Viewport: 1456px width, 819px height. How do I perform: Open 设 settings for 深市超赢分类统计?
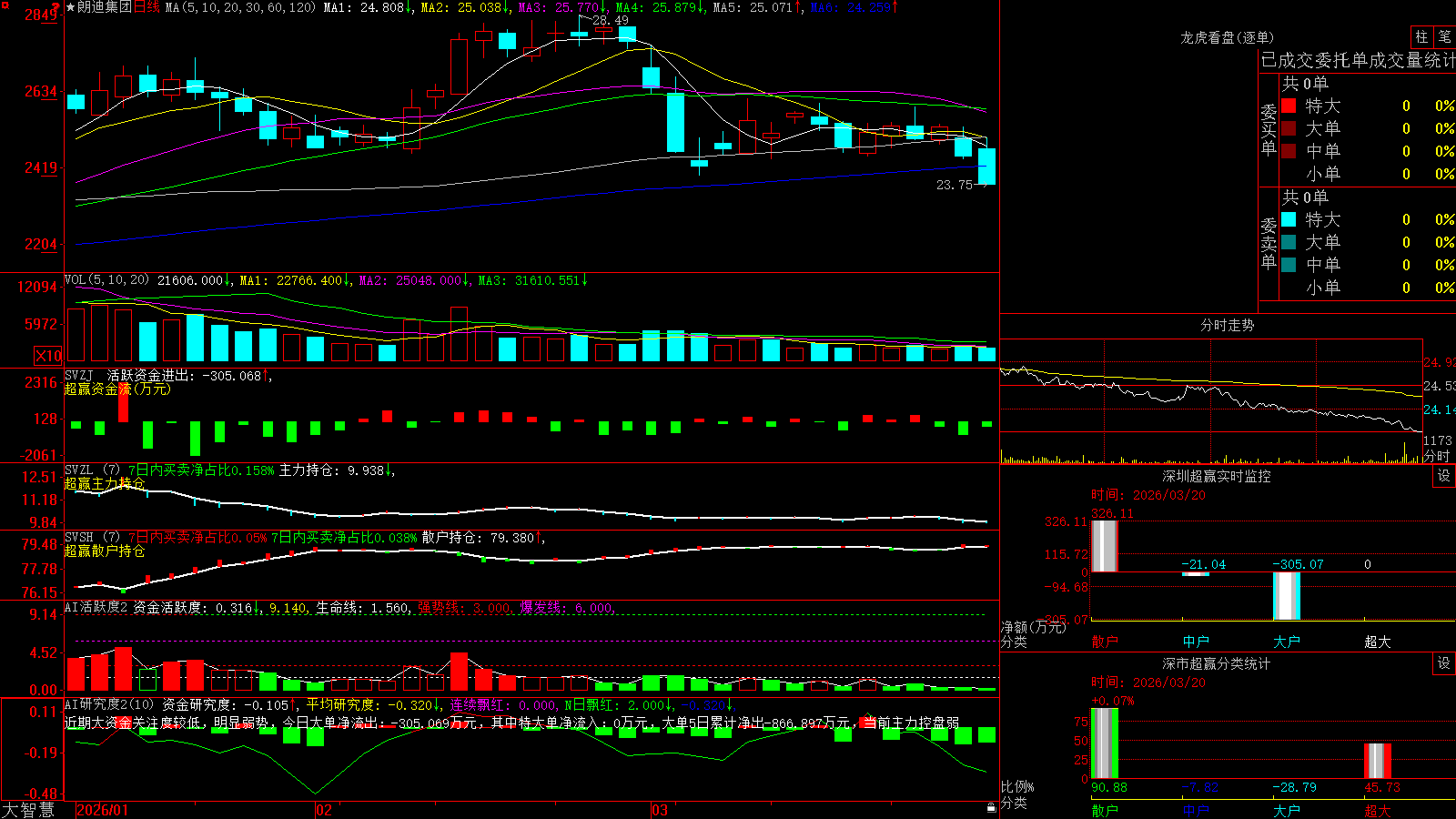(x=1444, y=663)
